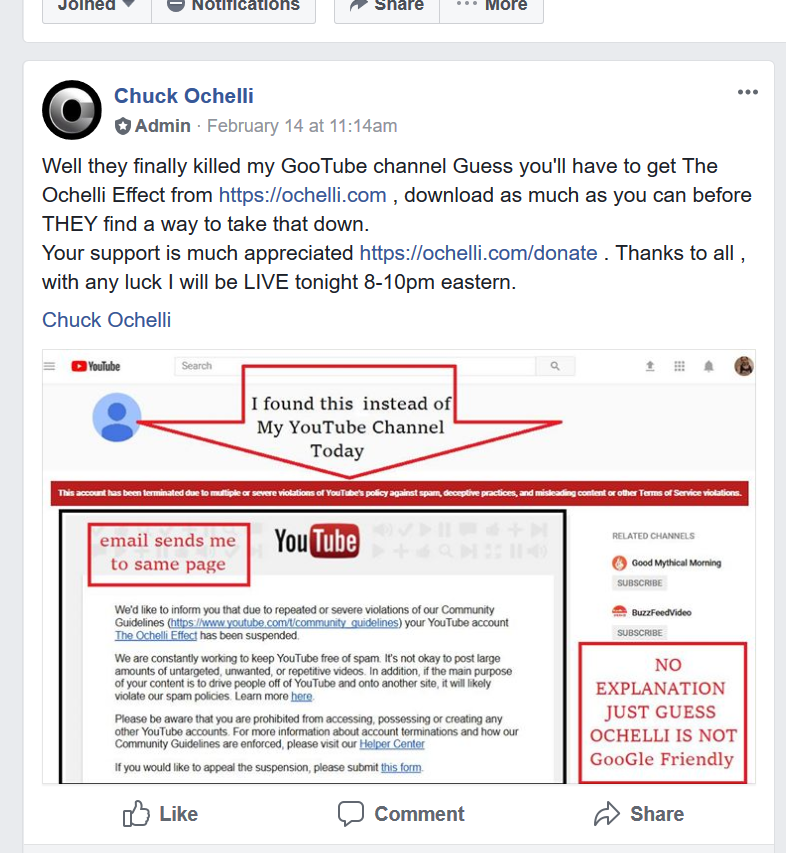Click the YouTube bell notifications icon
The width and height of the screenshot is (786, 853).
point(708,366)
